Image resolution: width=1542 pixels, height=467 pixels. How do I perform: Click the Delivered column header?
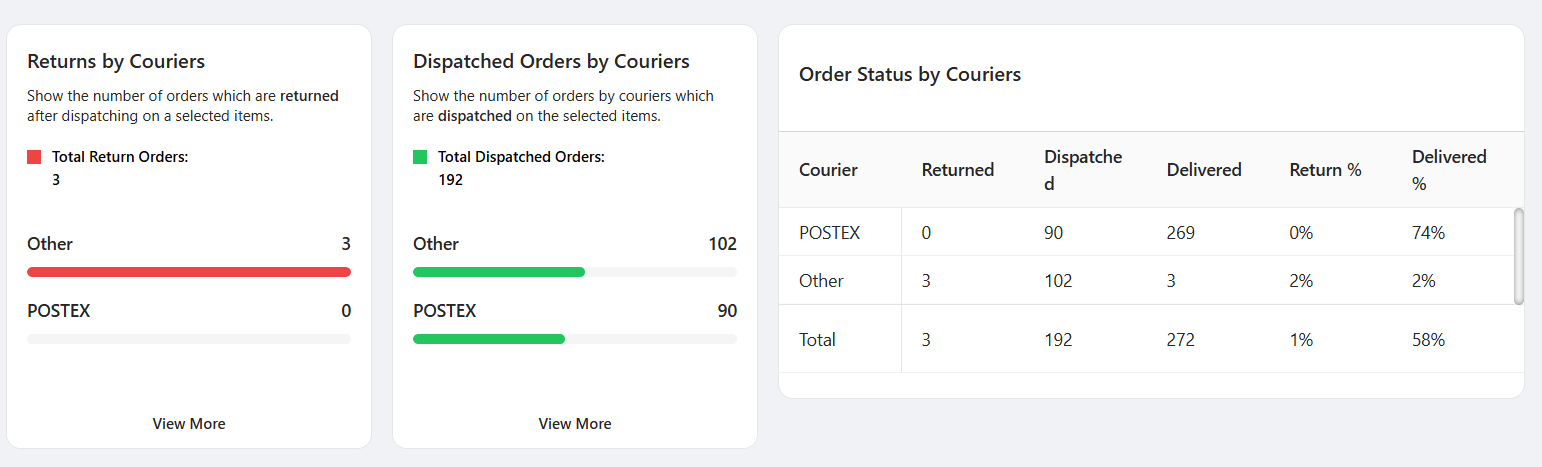tap(1204, 170)
